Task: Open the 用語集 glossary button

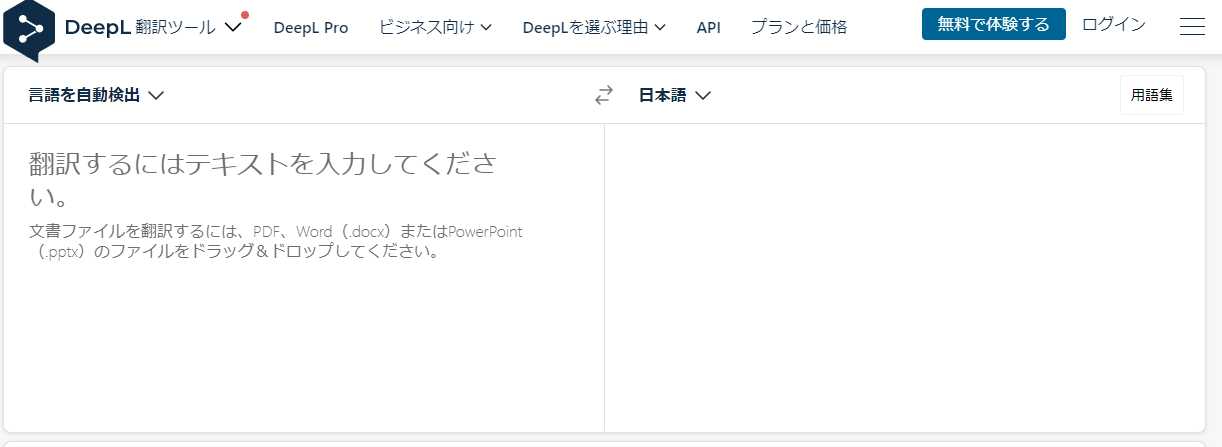Action: pyautogui.click(x=1151, y=96)
